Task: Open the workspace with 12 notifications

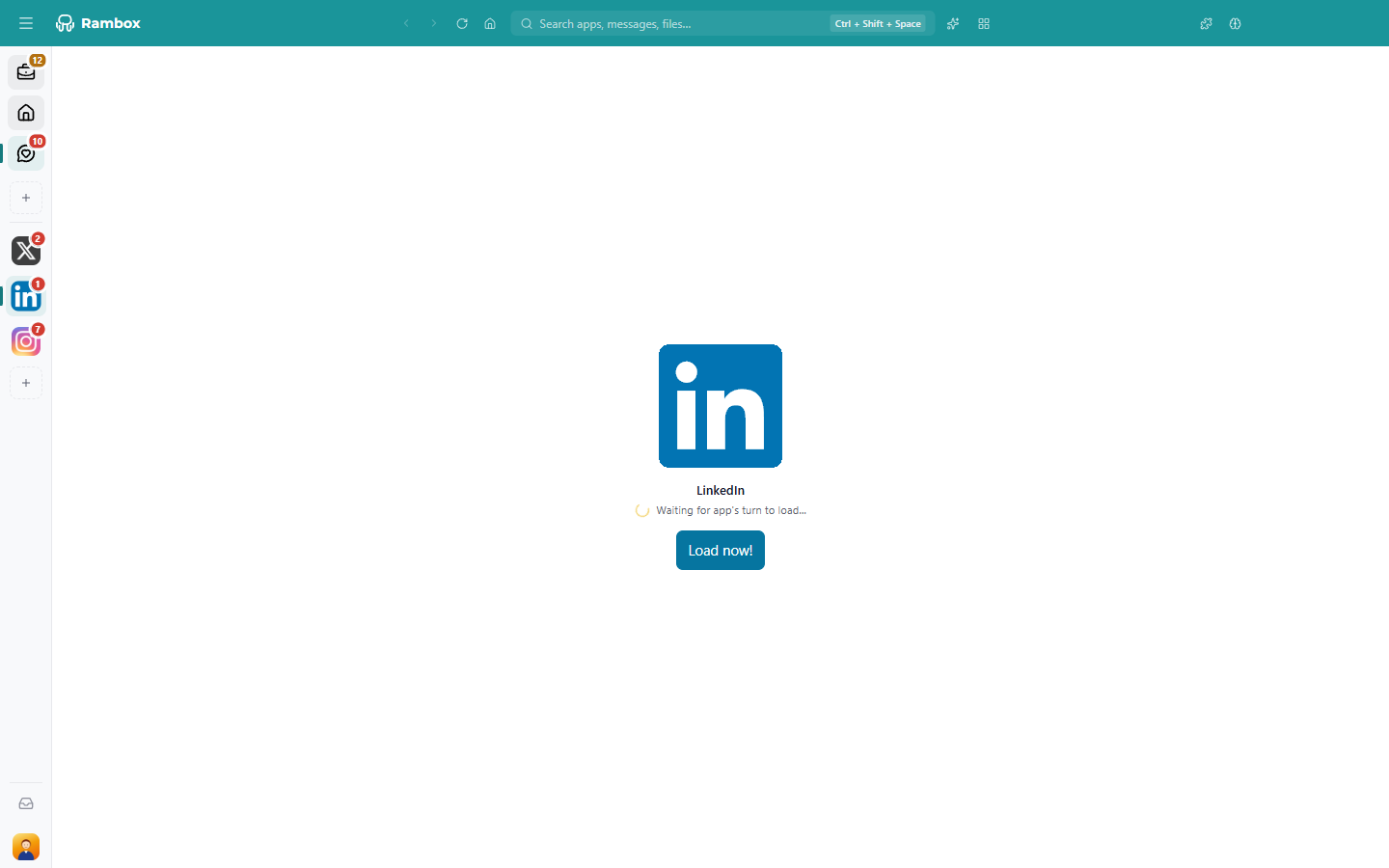Action: 26,72
